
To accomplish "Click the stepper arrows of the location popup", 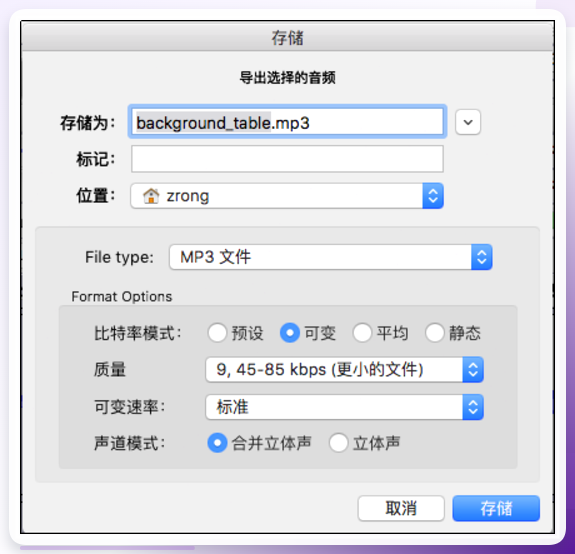I will coord(433,196).
